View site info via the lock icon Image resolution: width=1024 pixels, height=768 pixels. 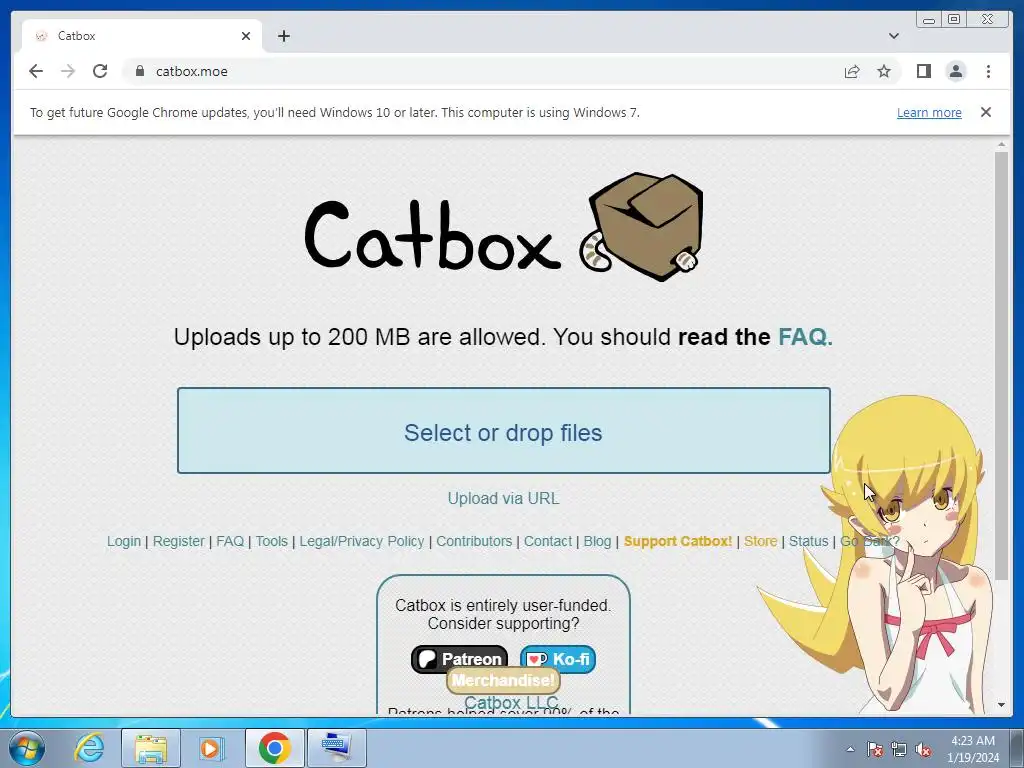point(139,71)
